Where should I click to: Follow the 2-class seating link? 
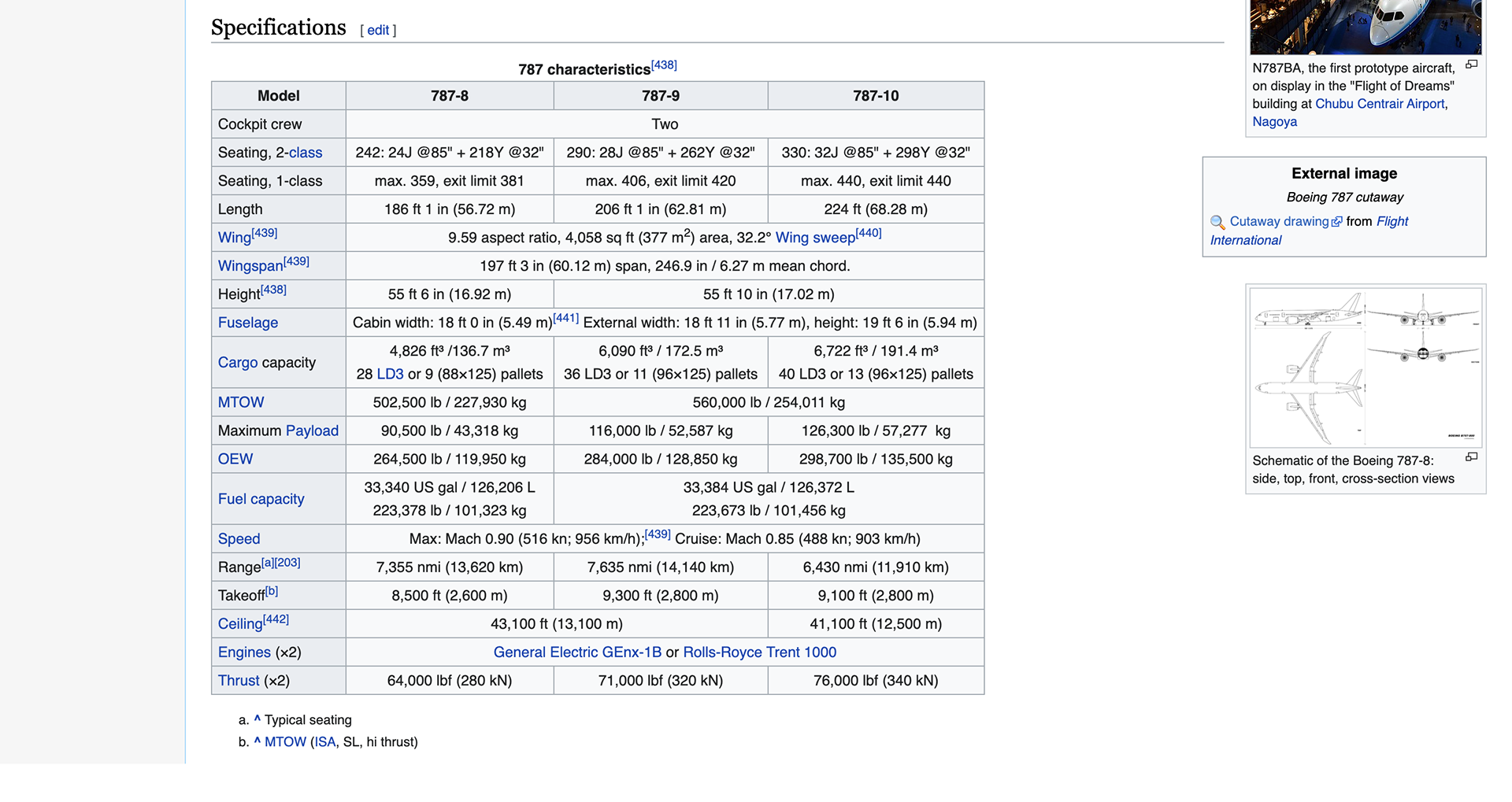tap(305, 153)
